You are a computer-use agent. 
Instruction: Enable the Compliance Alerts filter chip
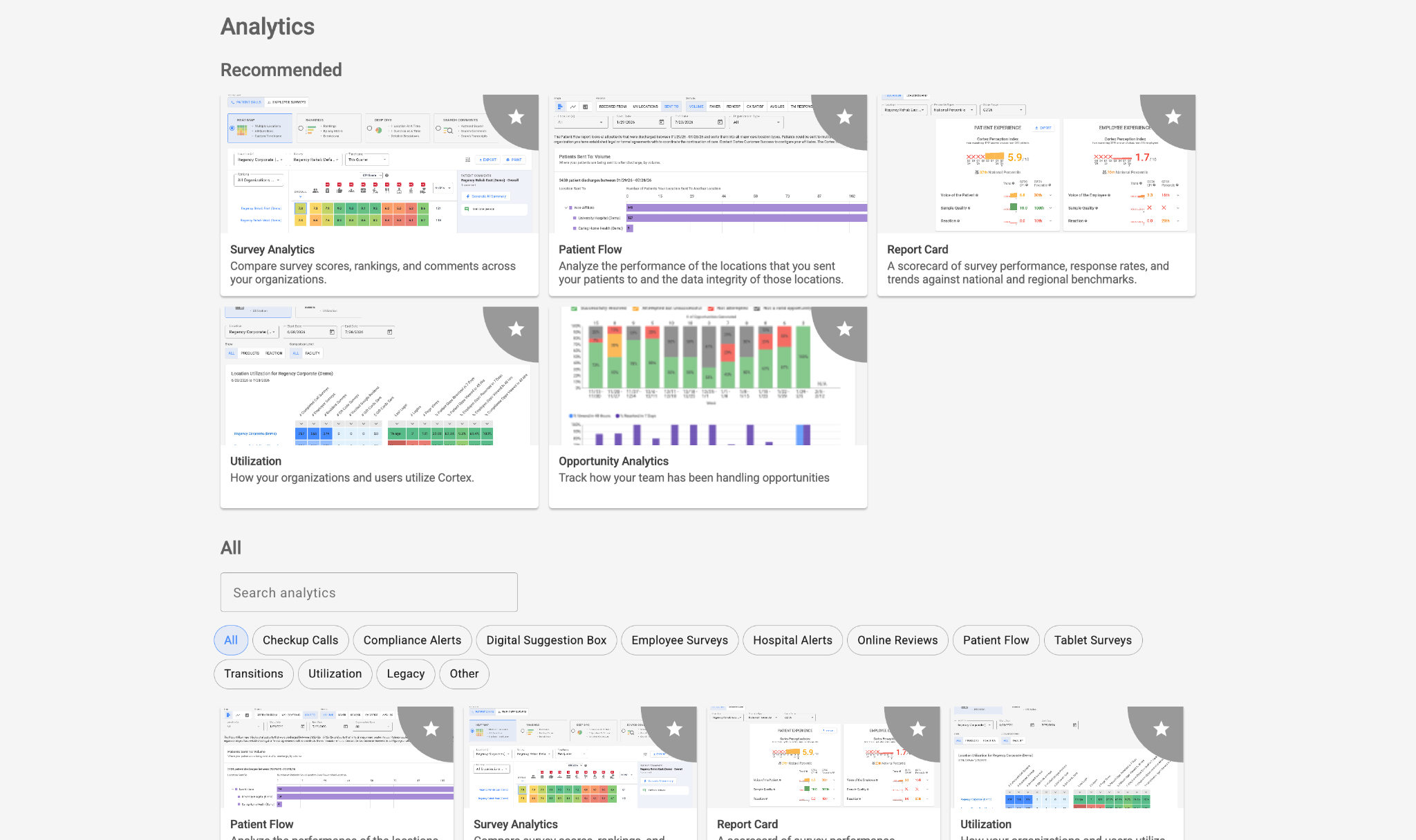tap(412, 640)
